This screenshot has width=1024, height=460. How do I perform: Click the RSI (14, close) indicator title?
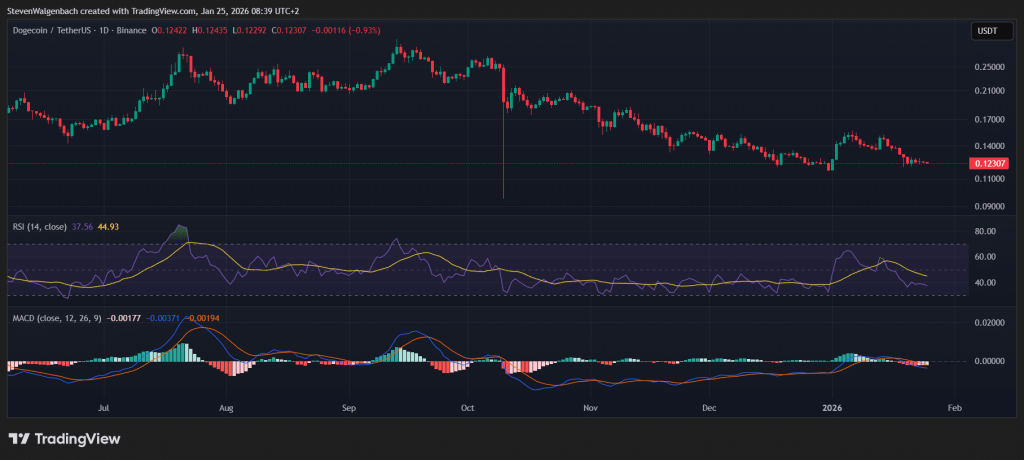(40, 227)
